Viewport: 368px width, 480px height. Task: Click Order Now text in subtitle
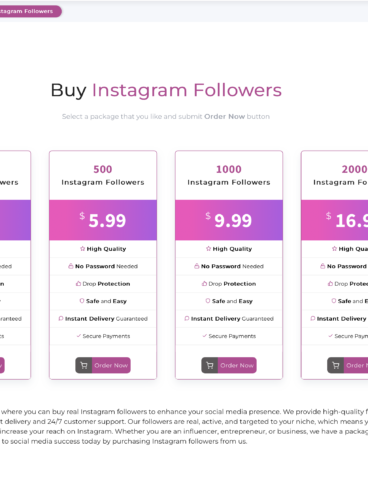(x=224, y=116)
